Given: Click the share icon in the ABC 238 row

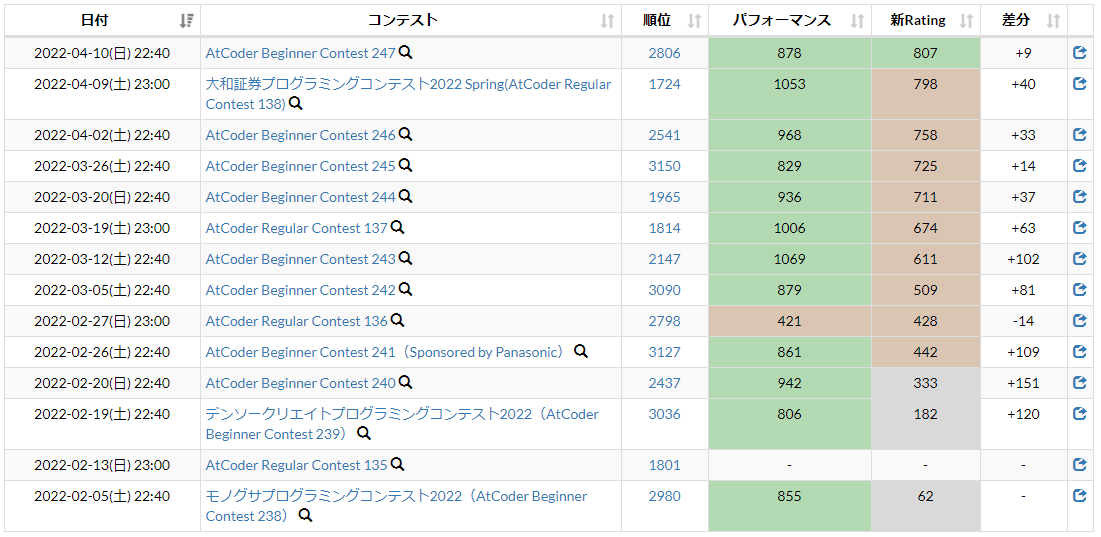Looking at the screenshot, I should point(1080,496).
